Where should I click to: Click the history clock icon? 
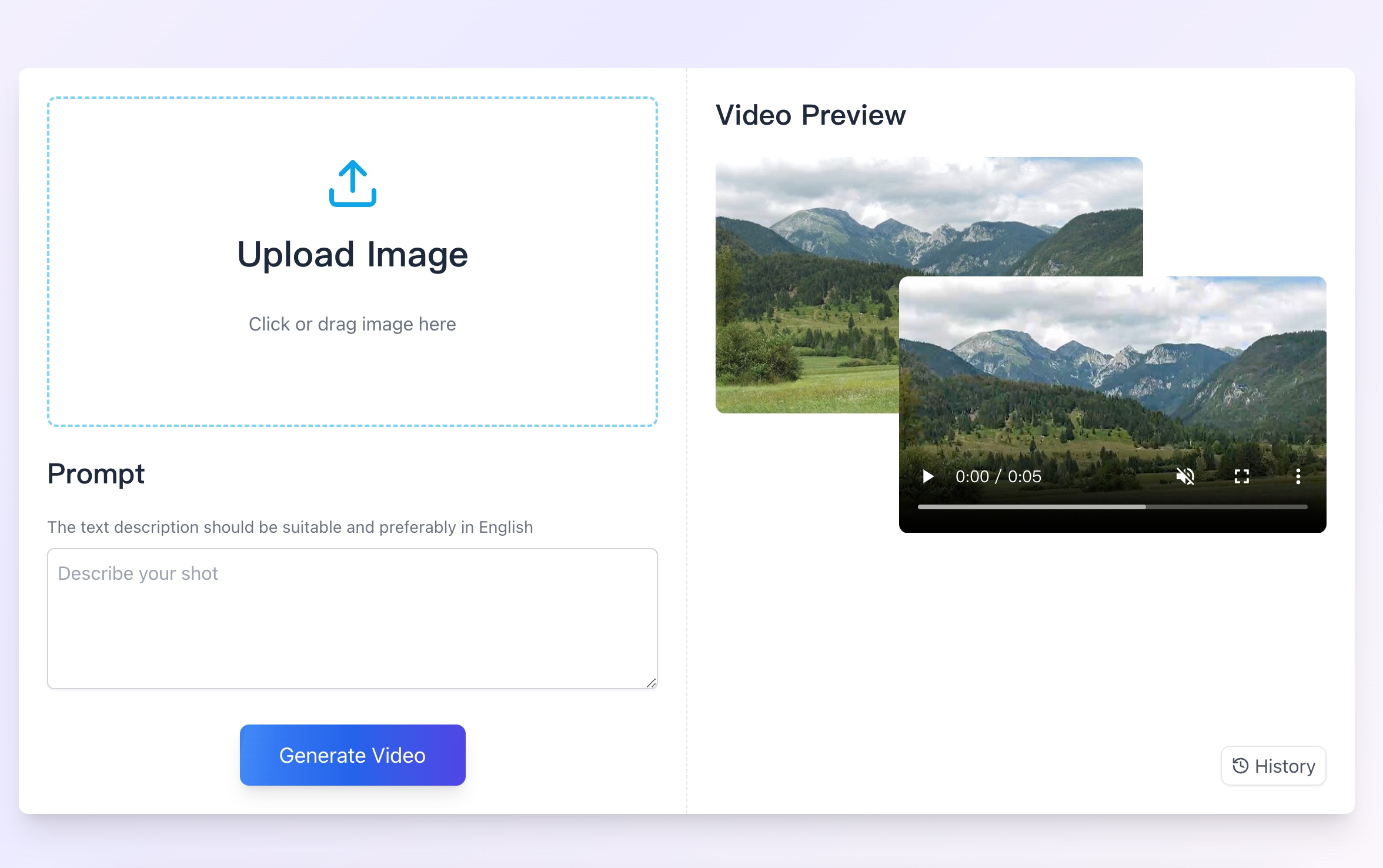pyautogui.click(x=1240, y=766)
